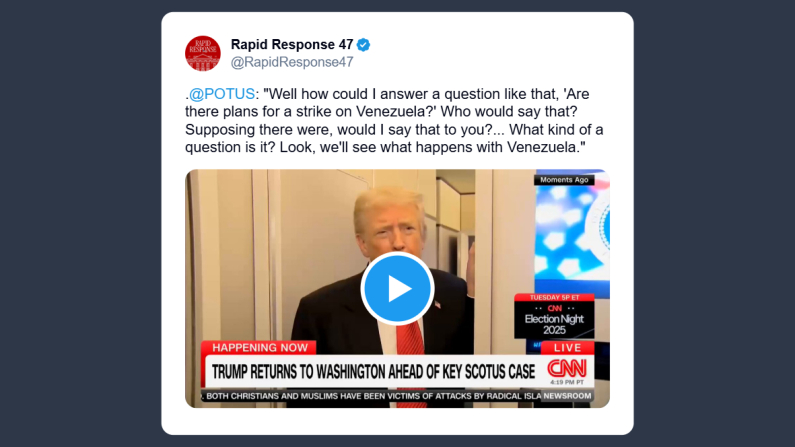Click the 4:19 PM PT timestamp under CNN
The height and width of the screenshot is (447, 795).
567,382
